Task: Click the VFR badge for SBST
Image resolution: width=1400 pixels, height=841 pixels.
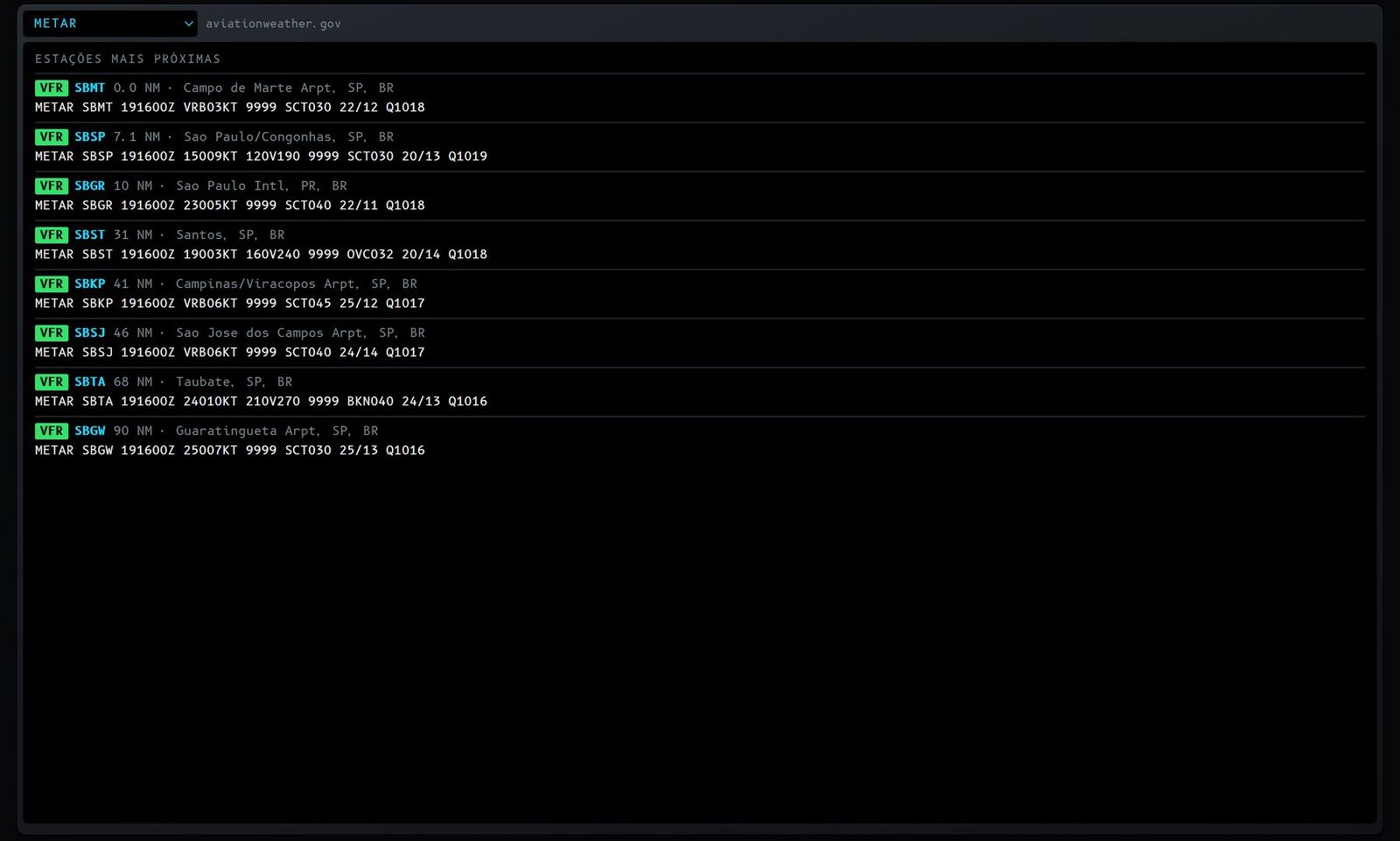Action: click(52, 235)
